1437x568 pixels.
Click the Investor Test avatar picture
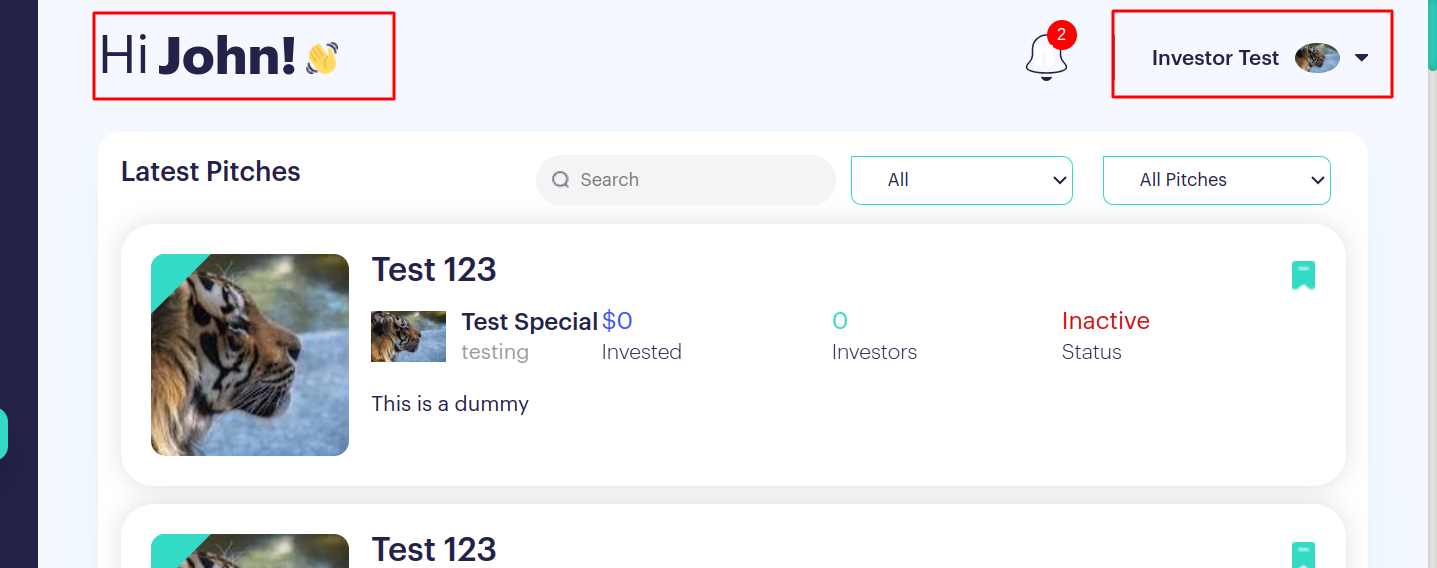(x=1317, y=58)
